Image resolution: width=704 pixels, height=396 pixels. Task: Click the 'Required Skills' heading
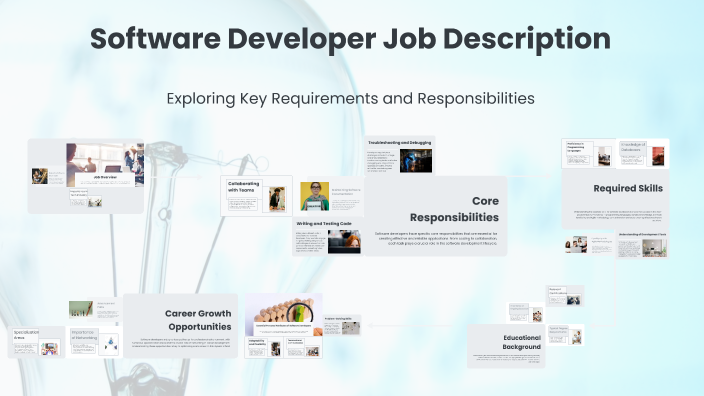[x=628, y=188]
